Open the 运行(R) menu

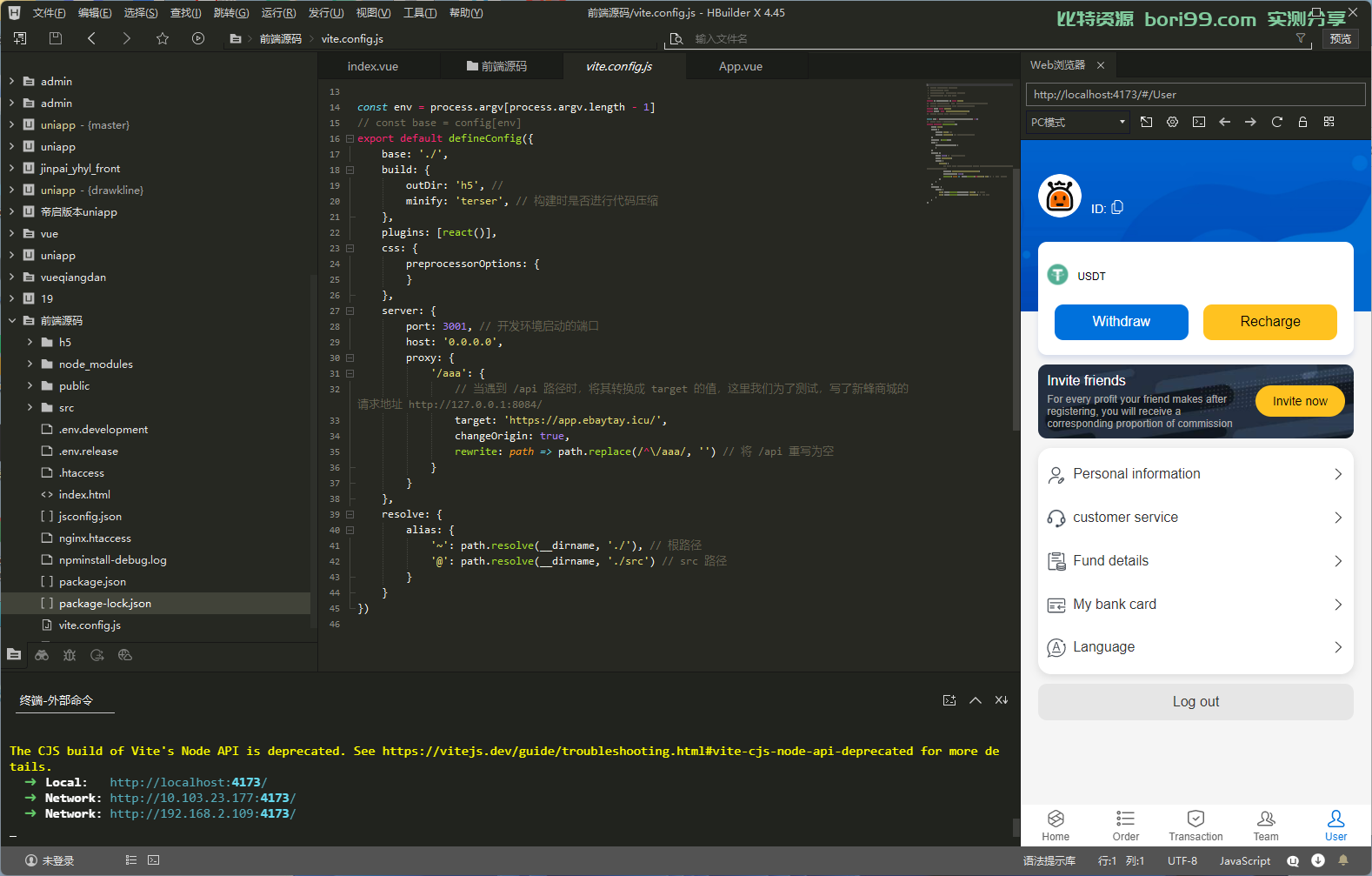tap(278, 13)
